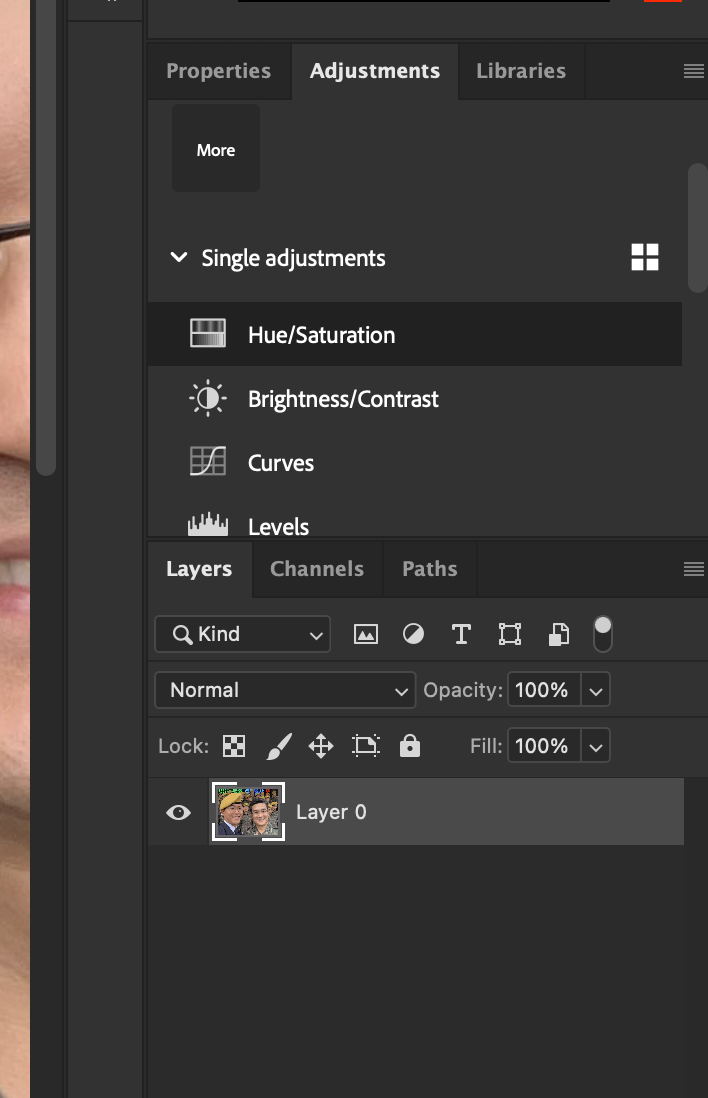Open the Opacity slider dropdown arrow
This screenshot has width=708, height=1098.
pyautogui.click(x=595, y=690)
